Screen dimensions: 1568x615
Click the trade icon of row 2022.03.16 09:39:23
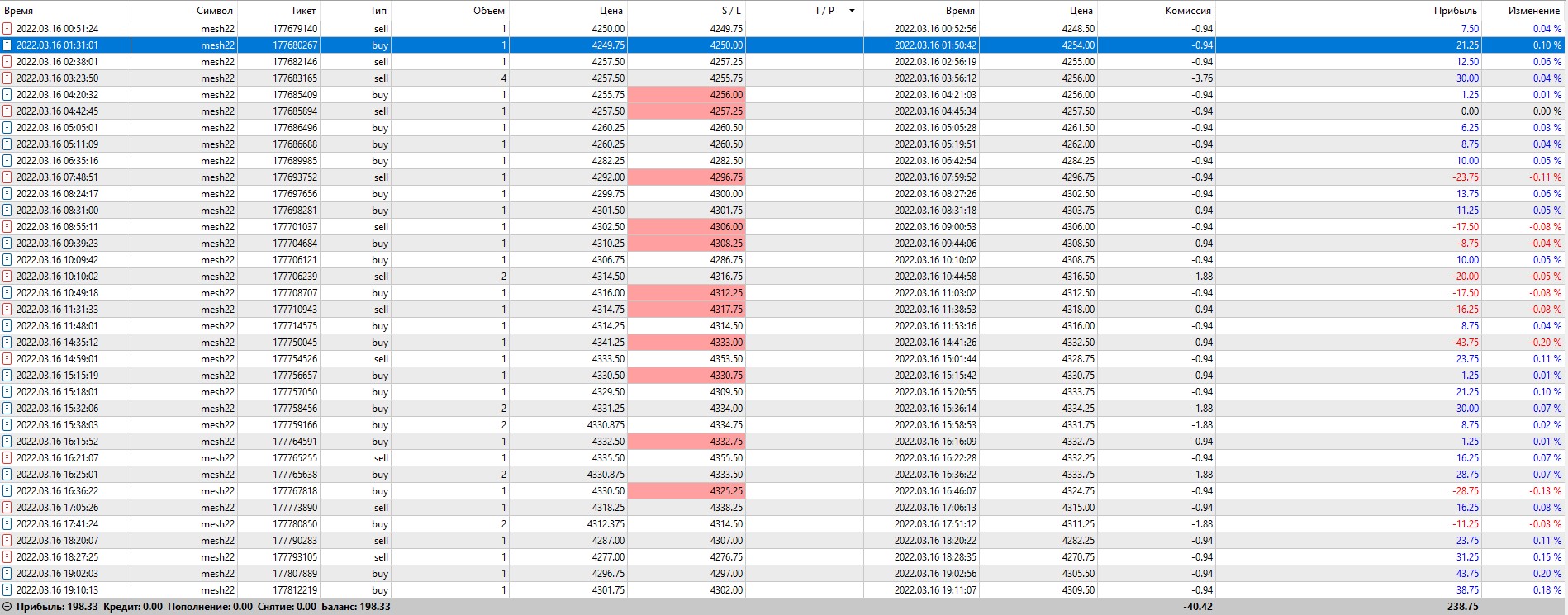tap(7, 244)
